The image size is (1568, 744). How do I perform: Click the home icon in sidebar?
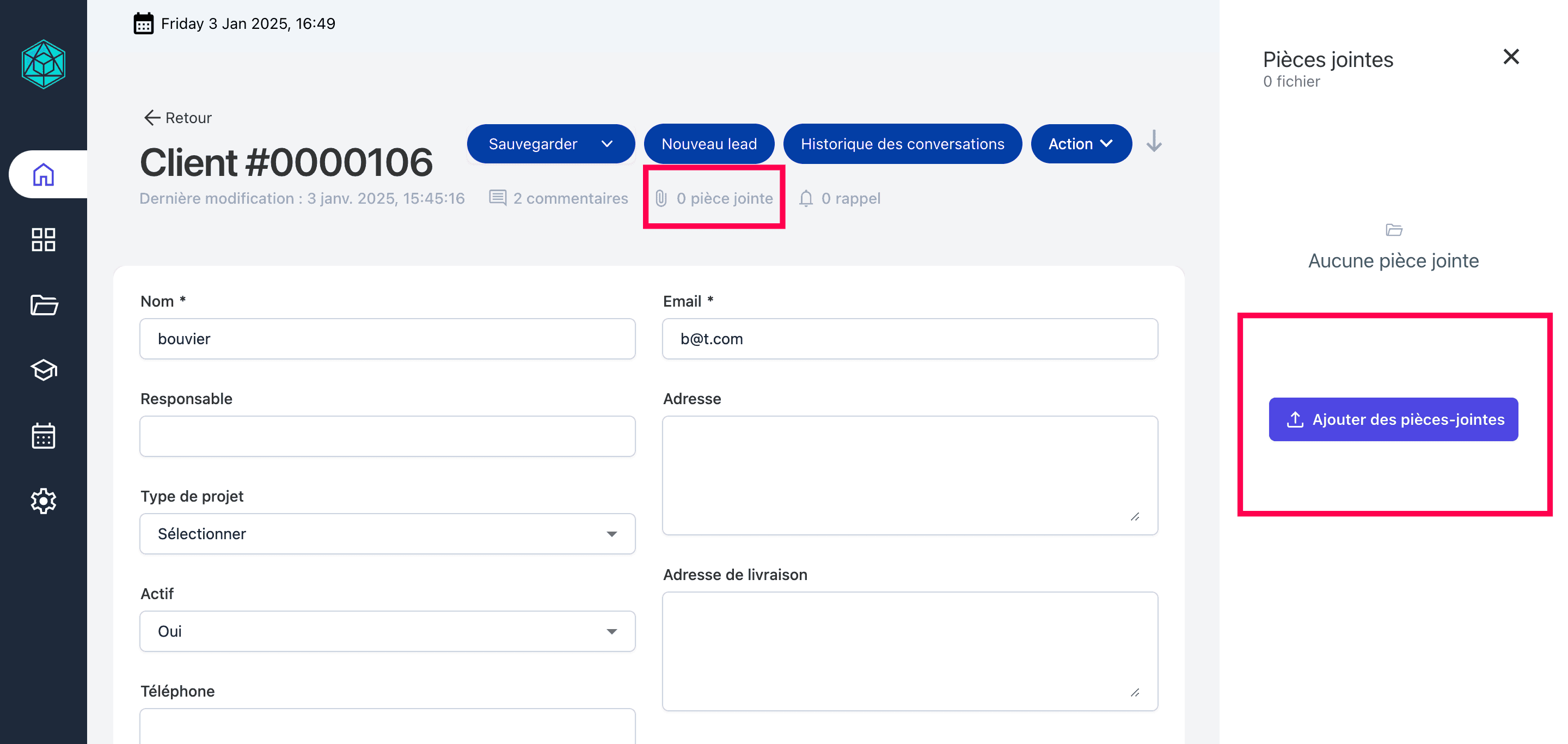pyautogui.click(x=43, y=175)
